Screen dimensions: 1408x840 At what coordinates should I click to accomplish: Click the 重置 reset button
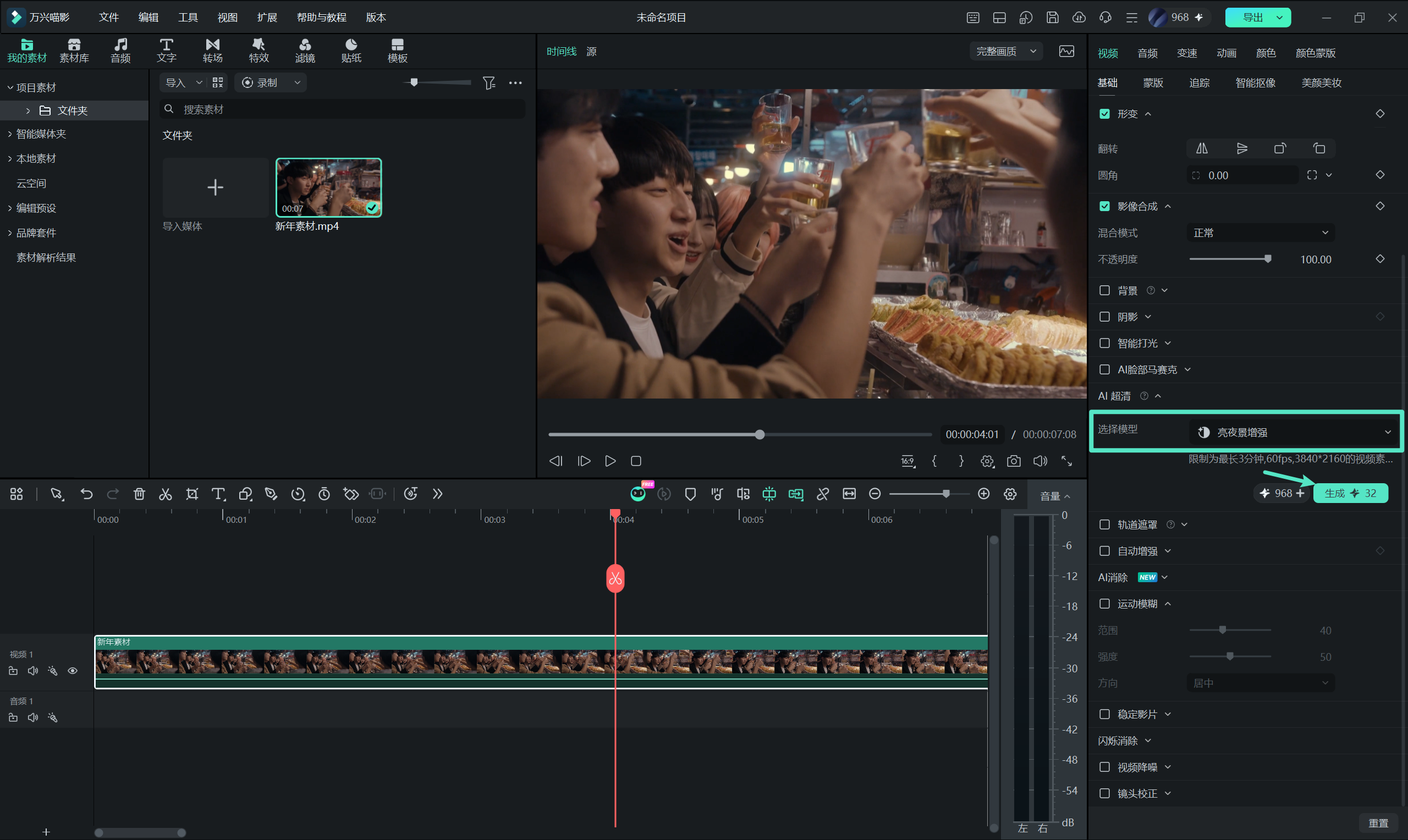coord(1378,823)
